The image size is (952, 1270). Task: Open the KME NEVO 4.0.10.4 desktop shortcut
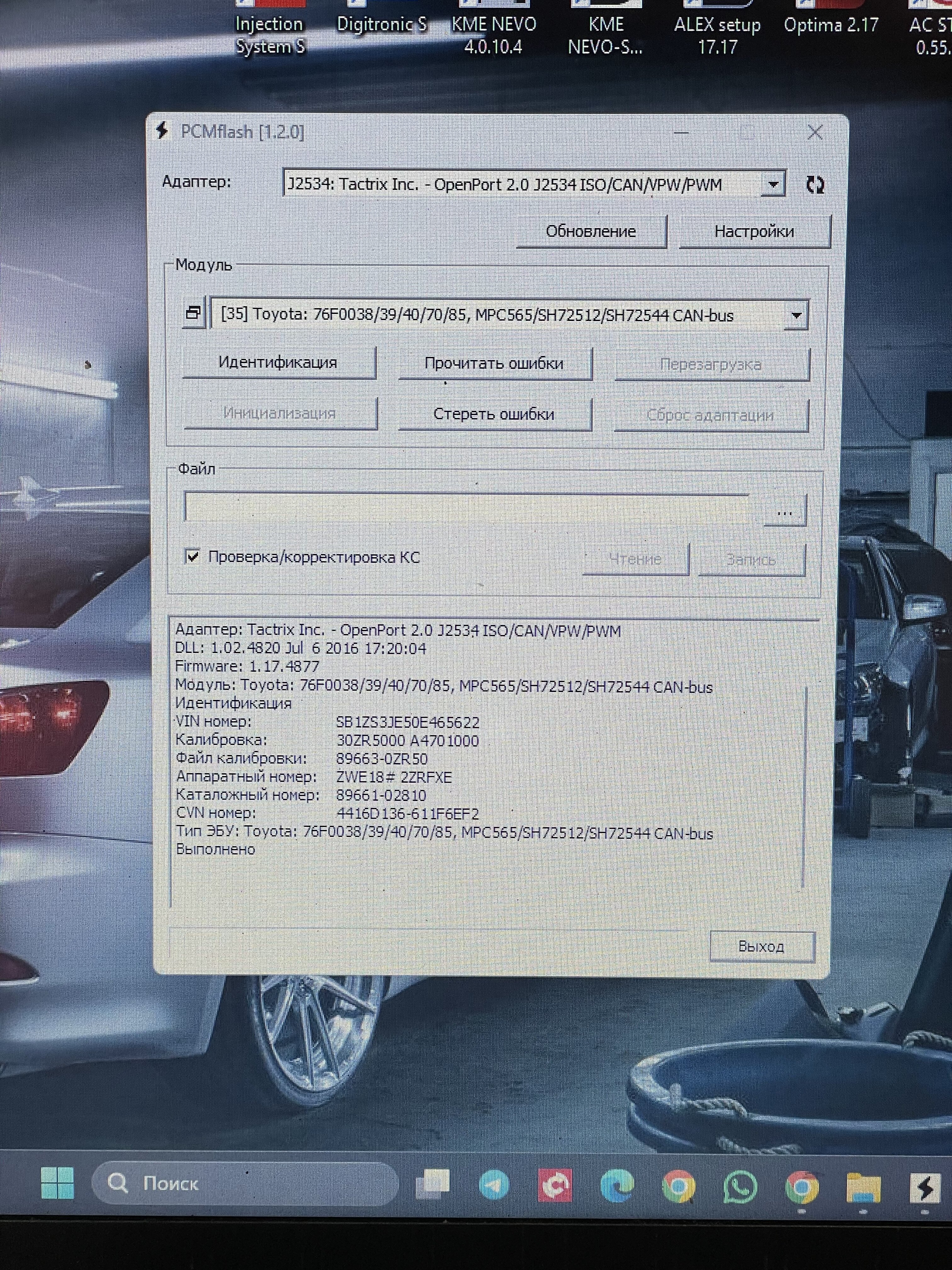[x=494, y=34]
